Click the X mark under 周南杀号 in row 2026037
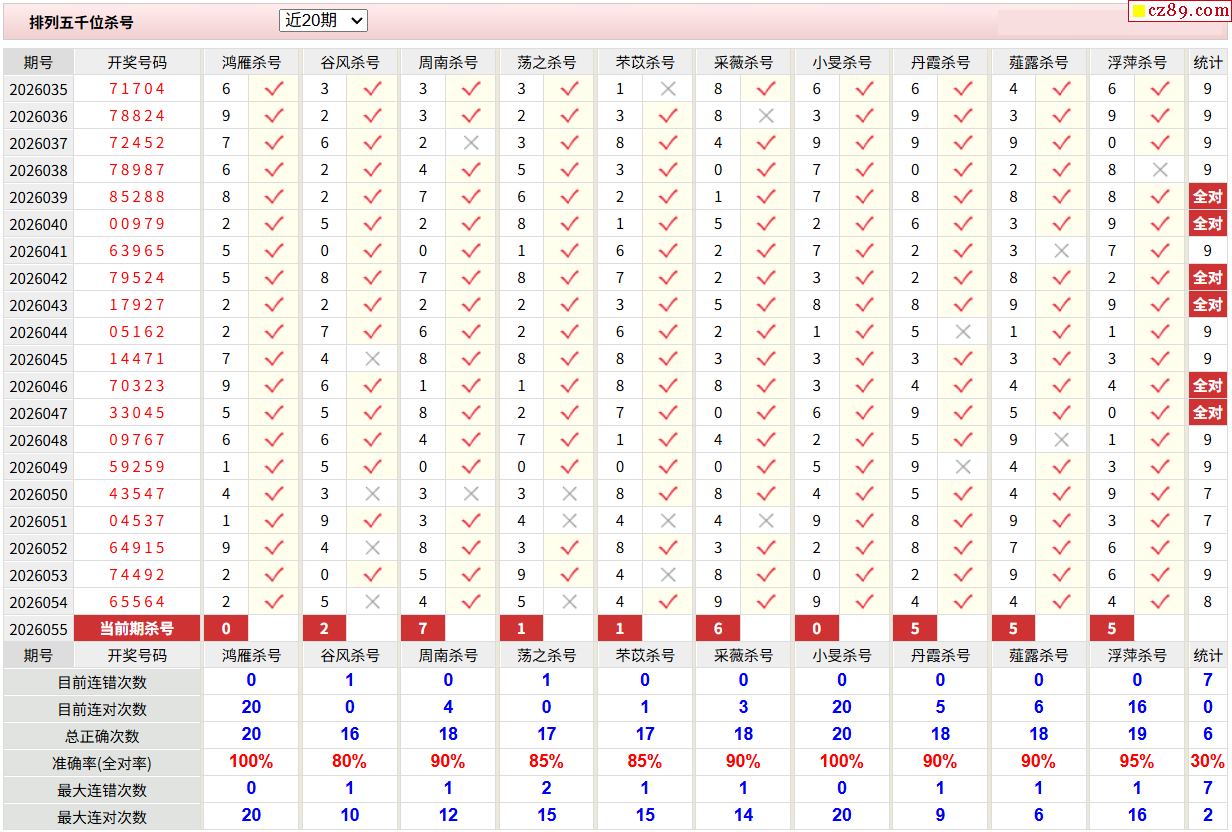 point(471,143)
